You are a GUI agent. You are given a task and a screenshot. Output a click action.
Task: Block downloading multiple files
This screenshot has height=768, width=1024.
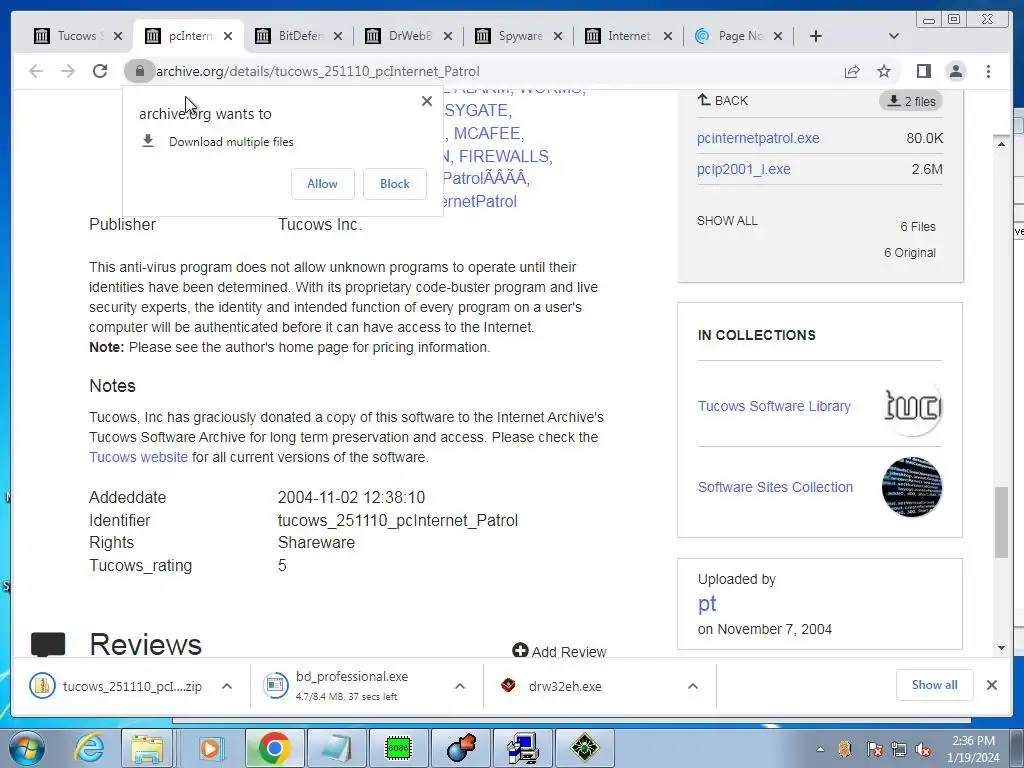pyautogui.click(x=394, y=184)
